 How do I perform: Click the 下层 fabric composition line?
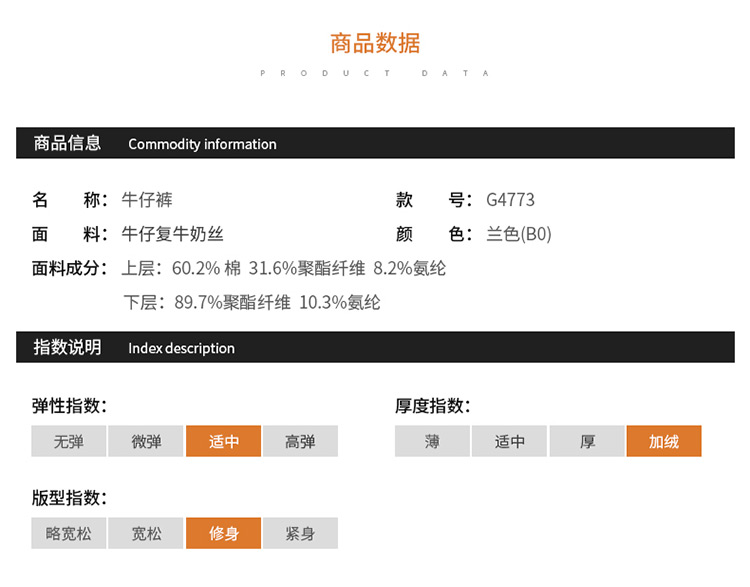[251, 302]
